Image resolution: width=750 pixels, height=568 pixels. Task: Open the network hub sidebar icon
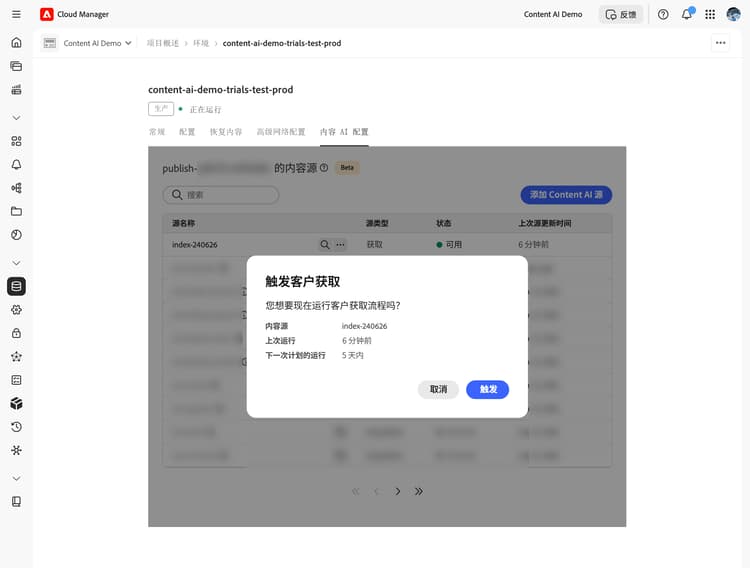tap(16, 450)
